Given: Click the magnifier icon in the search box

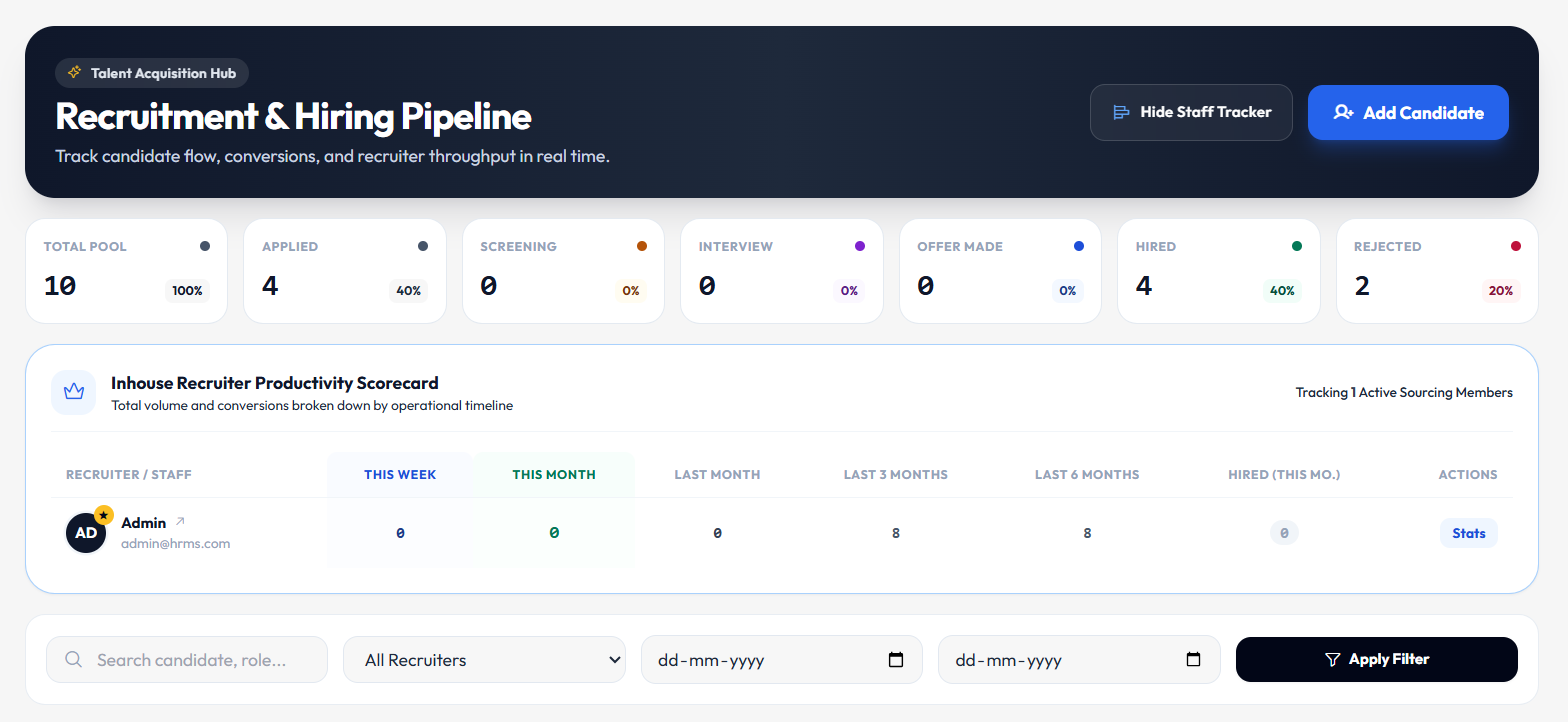Looking at the screenshot, I should click(x=73, y=659).
